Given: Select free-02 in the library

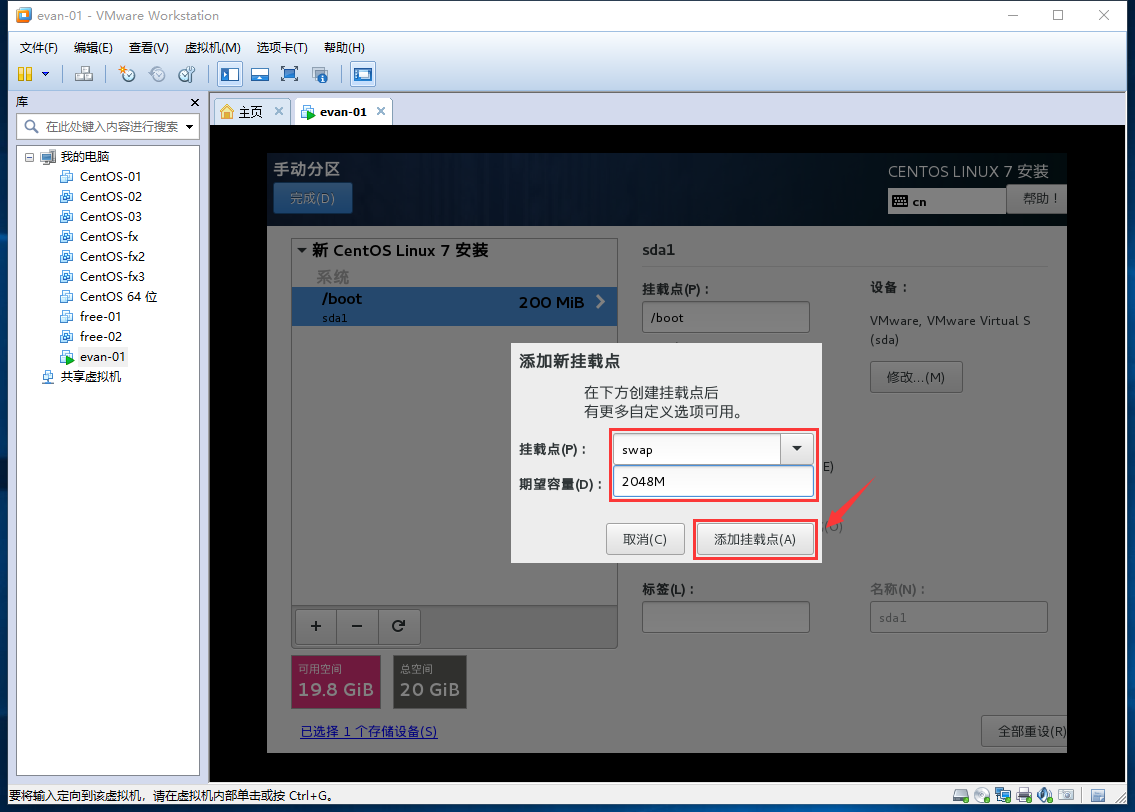Looking at the screenshot, I should point(101,337).
